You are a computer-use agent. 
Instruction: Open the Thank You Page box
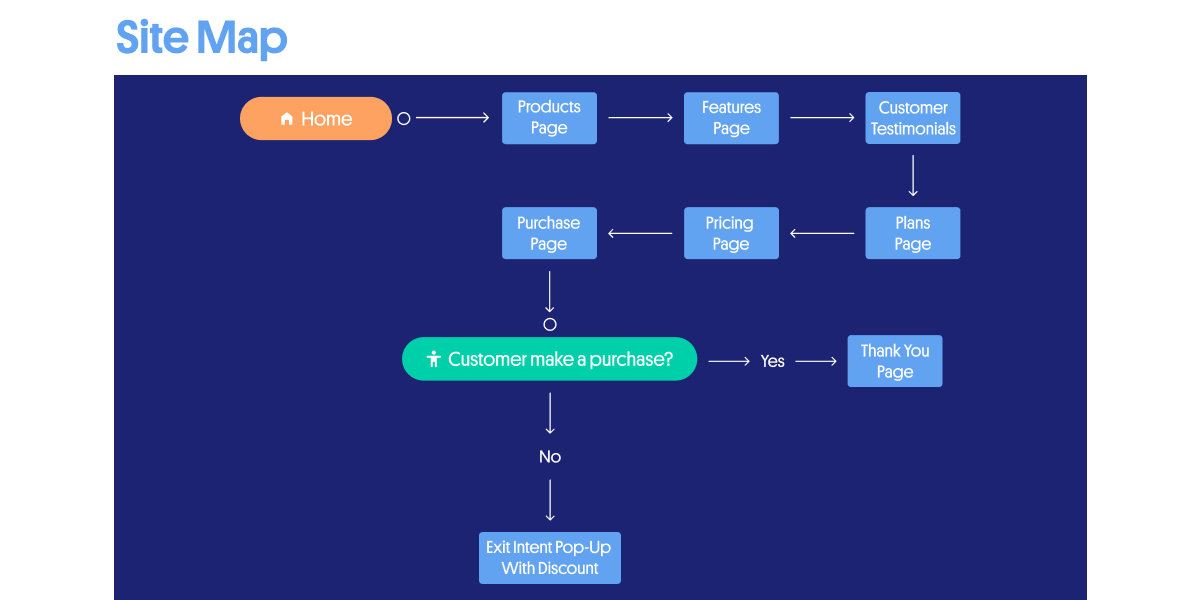tap(895, 361)
